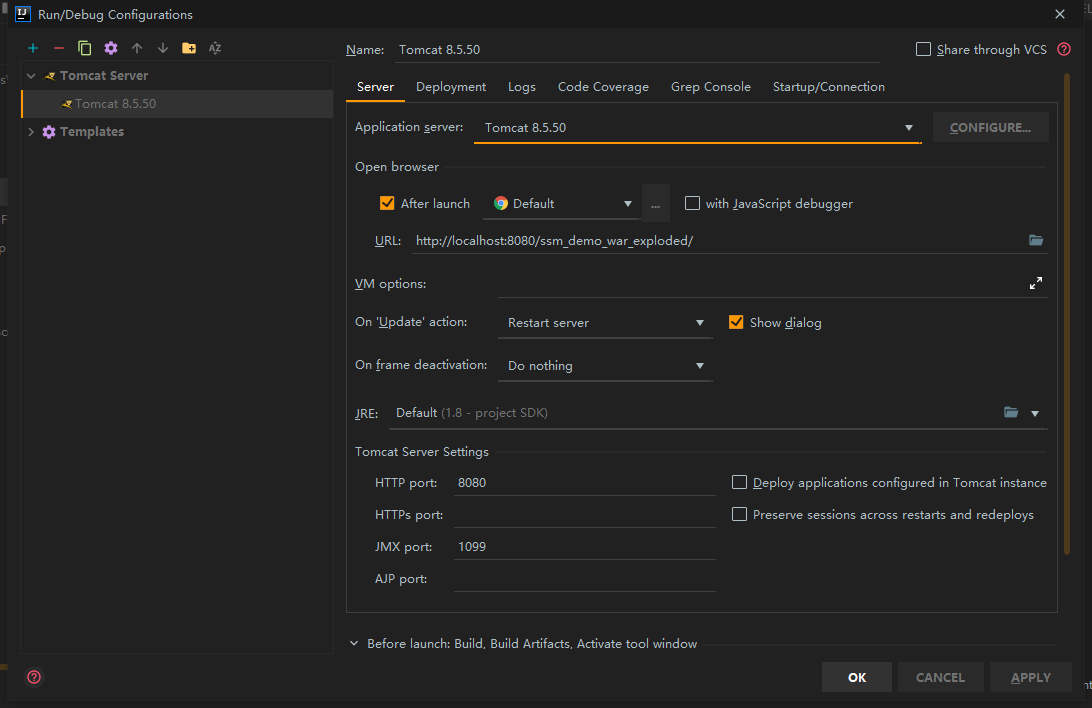
Task: Sort configurations alphabetically
Action: pos(214,47)
